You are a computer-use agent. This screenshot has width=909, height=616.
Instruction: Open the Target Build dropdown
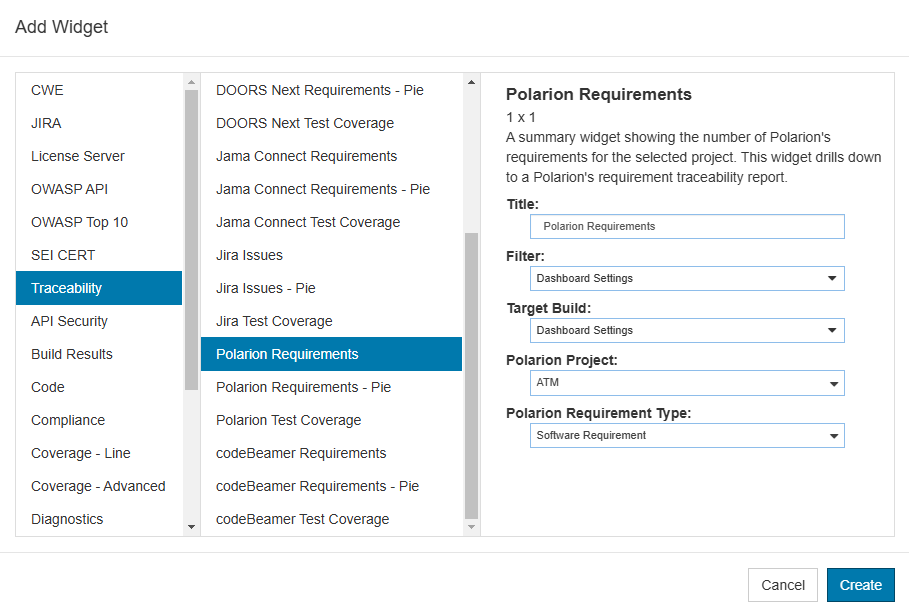point(687,330)
